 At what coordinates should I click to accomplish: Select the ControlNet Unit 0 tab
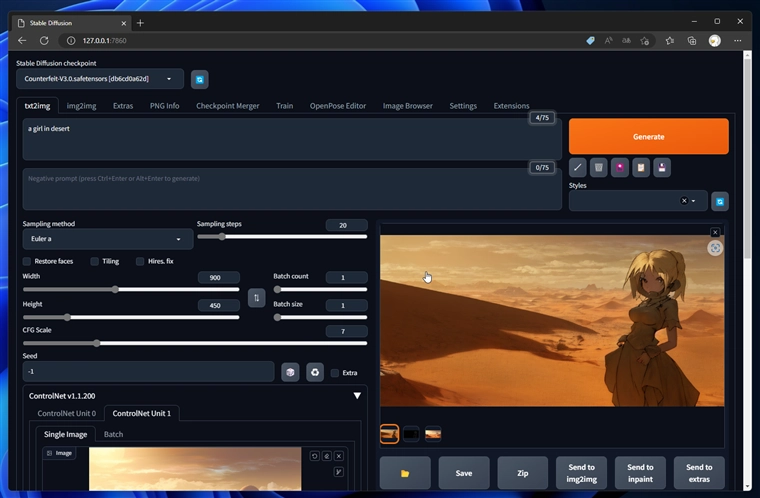(x=66, y=413)
